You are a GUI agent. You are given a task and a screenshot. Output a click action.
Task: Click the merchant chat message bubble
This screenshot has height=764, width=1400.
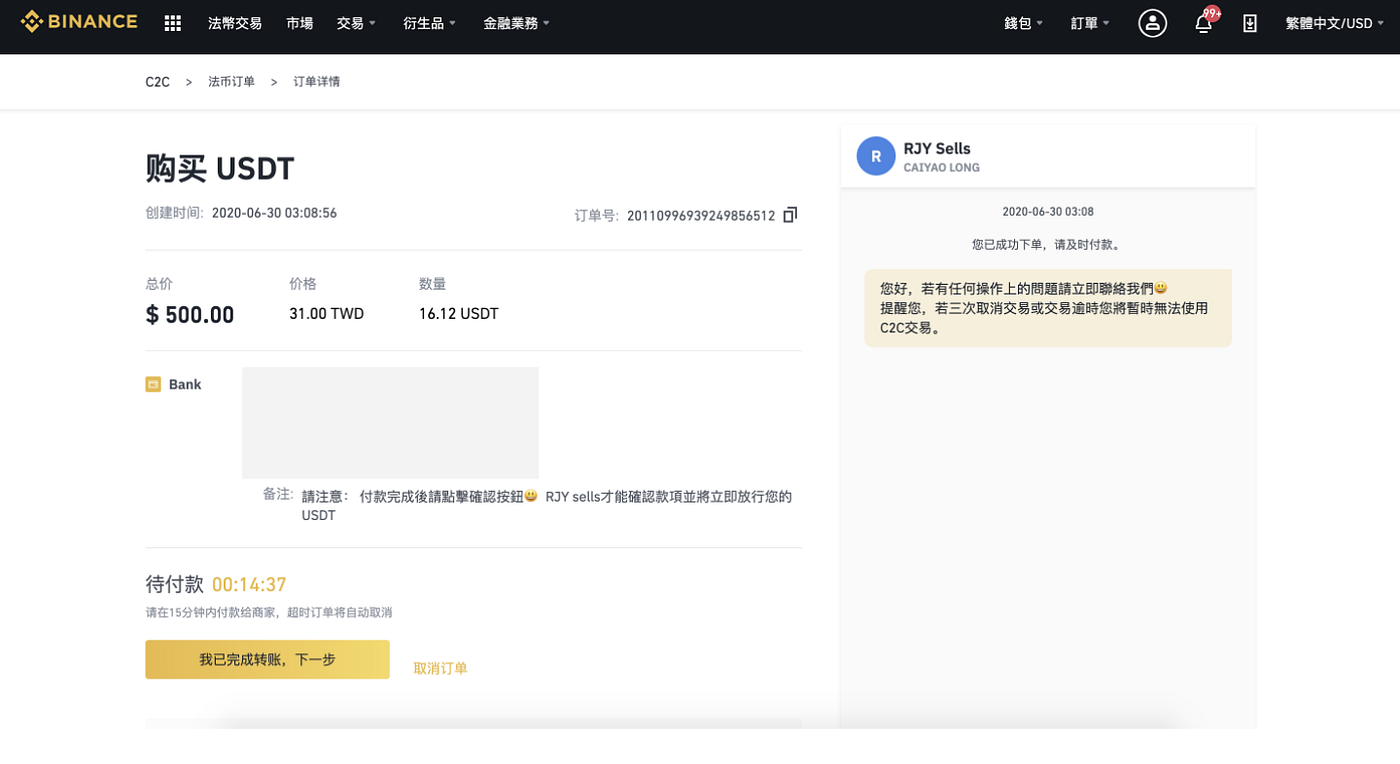click(x=1048, y=308)
